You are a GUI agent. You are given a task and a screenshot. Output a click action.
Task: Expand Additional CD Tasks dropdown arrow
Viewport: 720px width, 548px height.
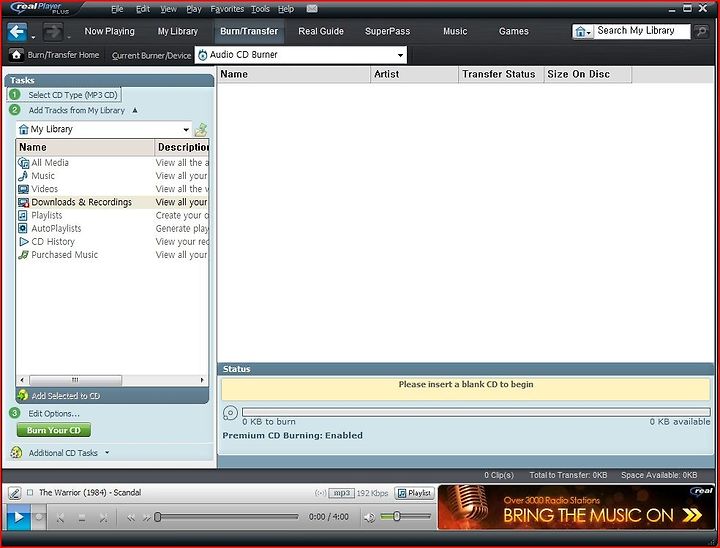tap(107, 452)
